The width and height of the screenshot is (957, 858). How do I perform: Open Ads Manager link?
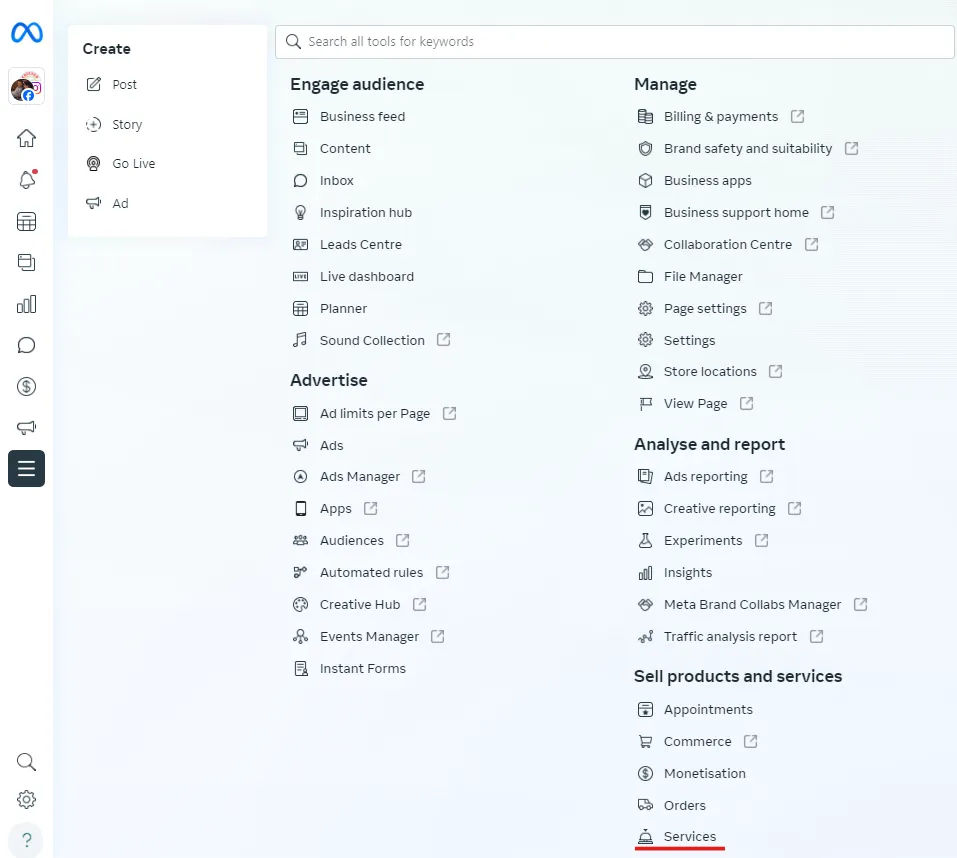[x=359, y=477]
